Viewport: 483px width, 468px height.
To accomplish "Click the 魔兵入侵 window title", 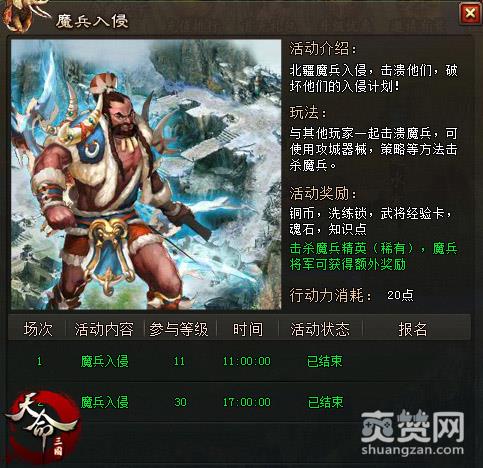I will pos(92,21).
